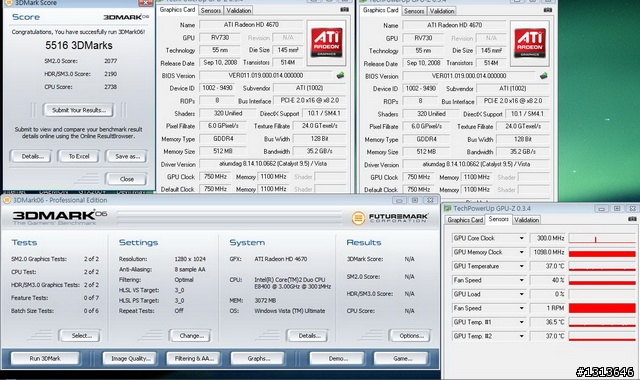Viewport: 640px width, 380px height.
Task: Click the Run 3DMark button
Action: 45,358
